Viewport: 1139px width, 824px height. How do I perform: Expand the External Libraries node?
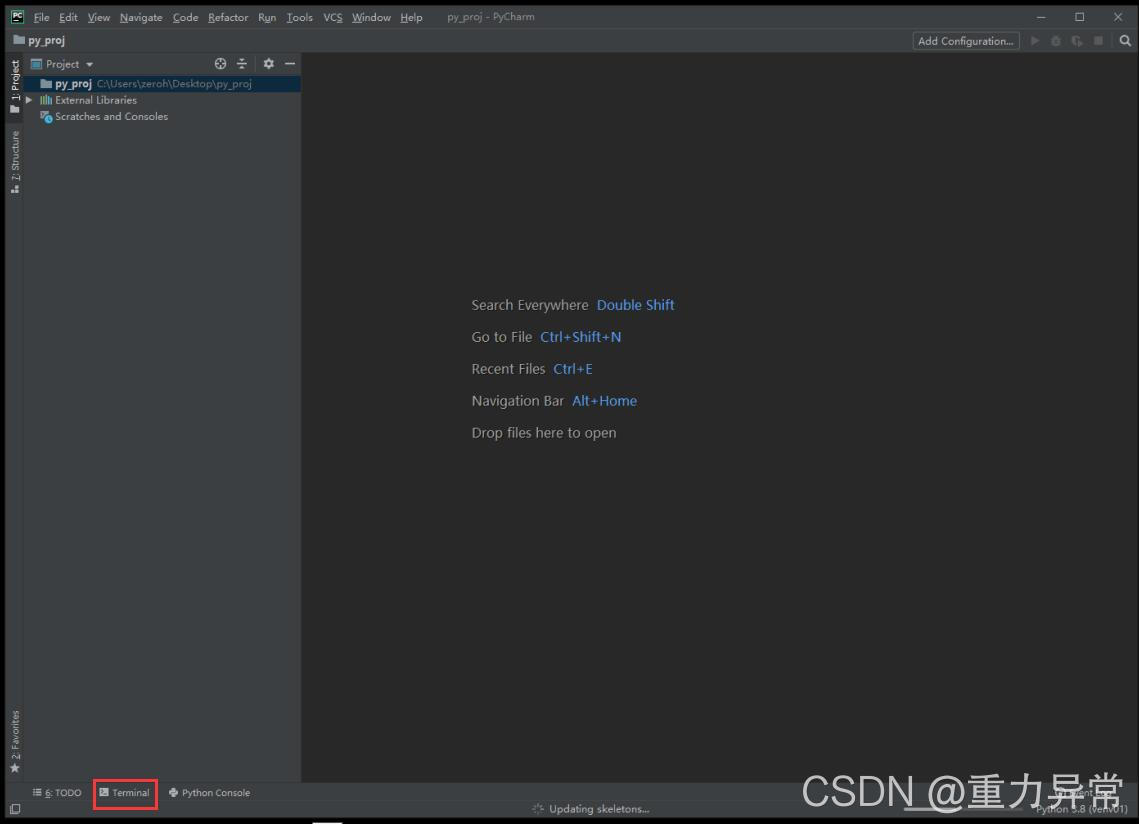coord(29,99)
